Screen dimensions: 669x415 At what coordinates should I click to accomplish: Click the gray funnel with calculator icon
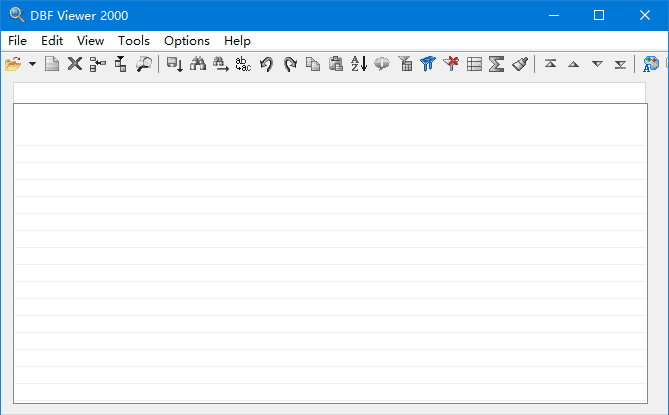405,64
